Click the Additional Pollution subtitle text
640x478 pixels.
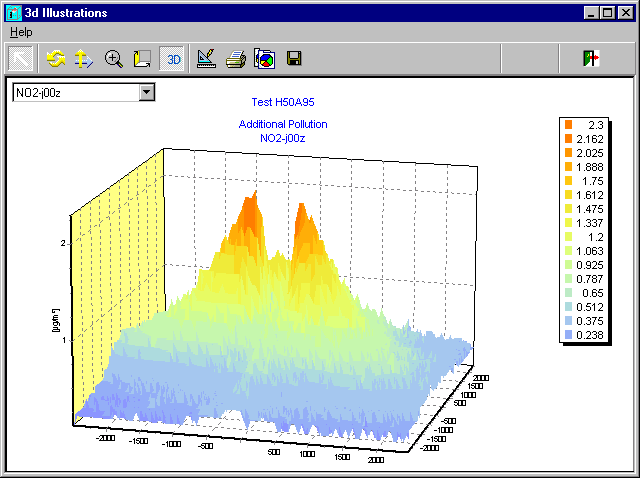click(283, 124)
